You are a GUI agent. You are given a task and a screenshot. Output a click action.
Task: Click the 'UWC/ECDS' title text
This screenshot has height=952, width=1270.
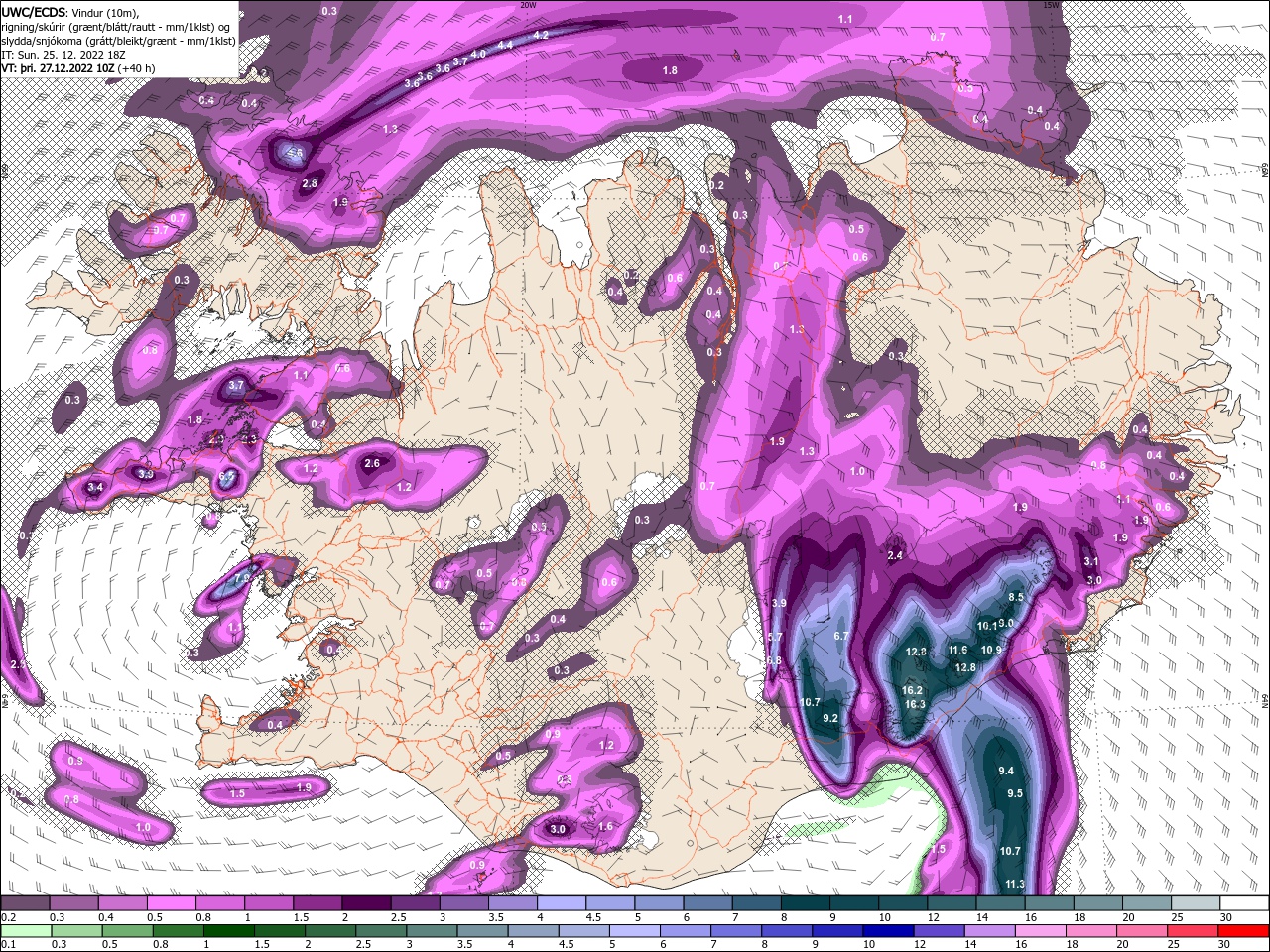point(34,12)
